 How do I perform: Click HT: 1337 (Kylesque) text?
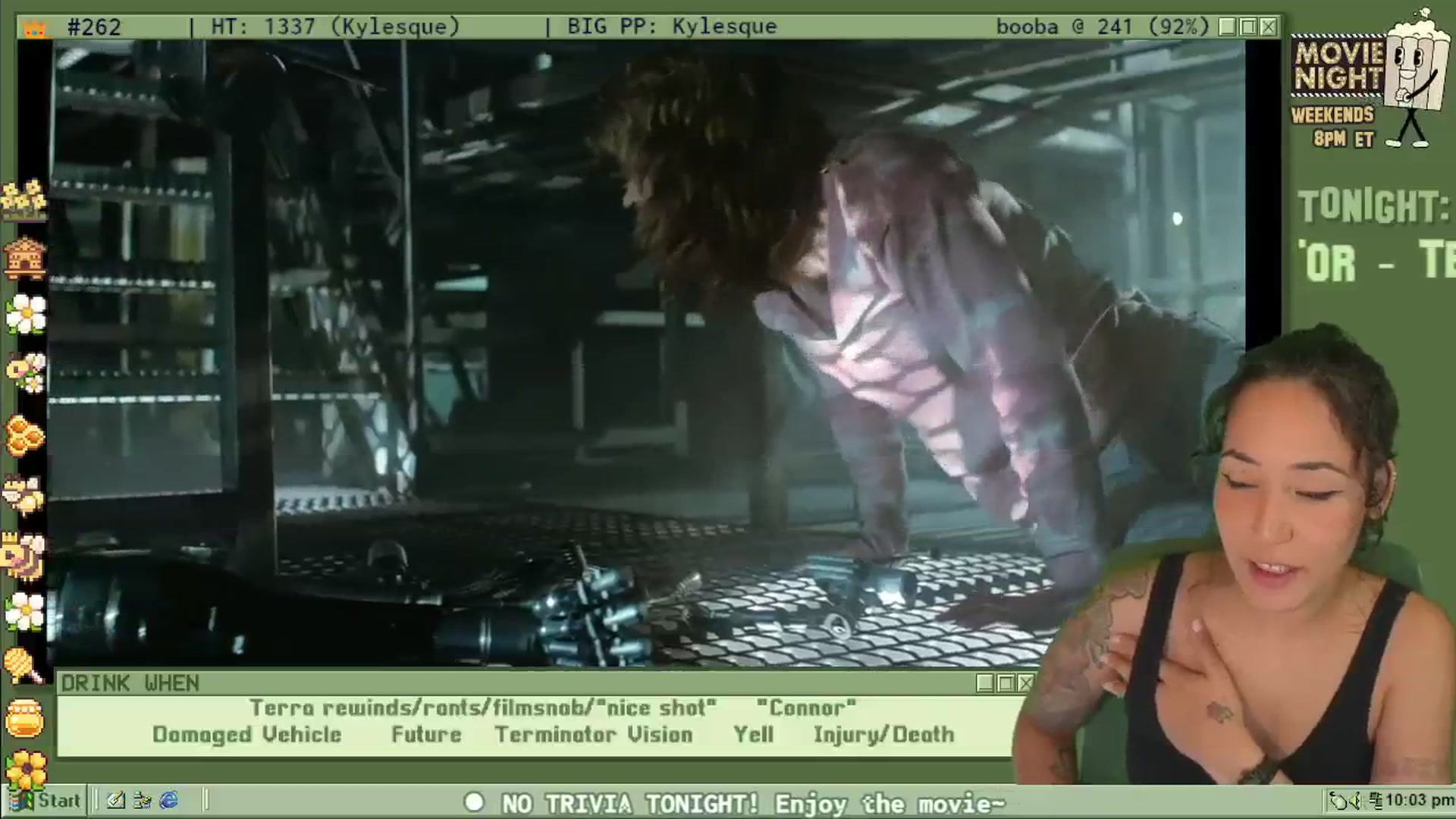(335, 27)
